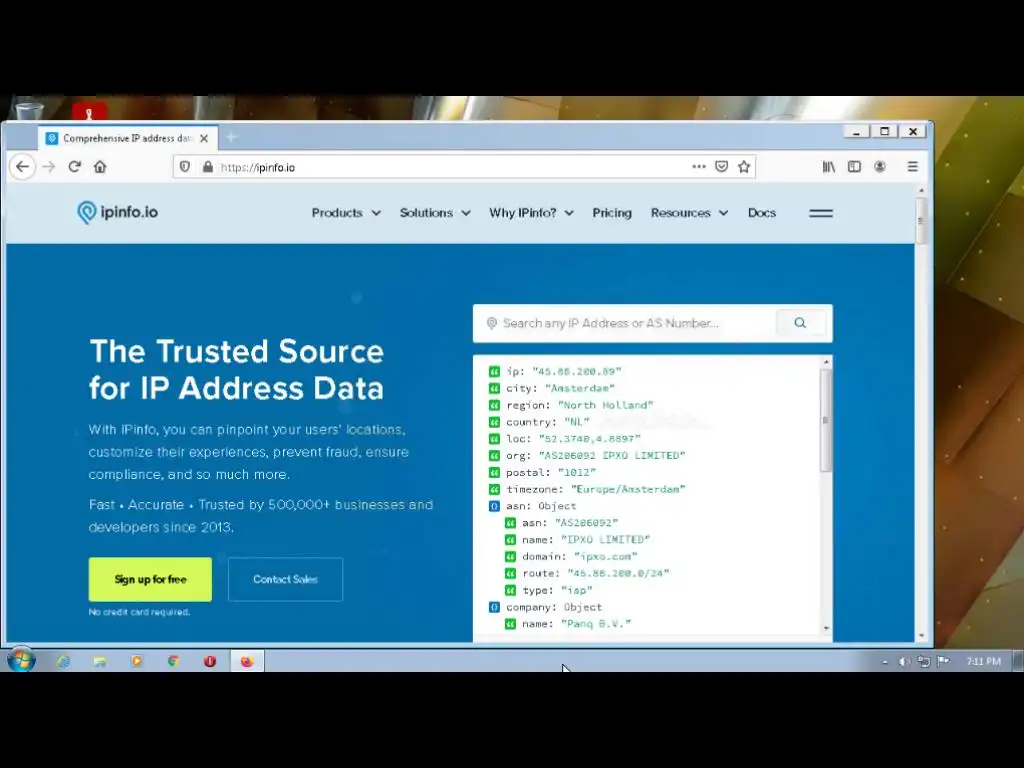The image size is (1024, 768).
Task: Open Firefox home page icon
Action: click(x=100, y=167)
